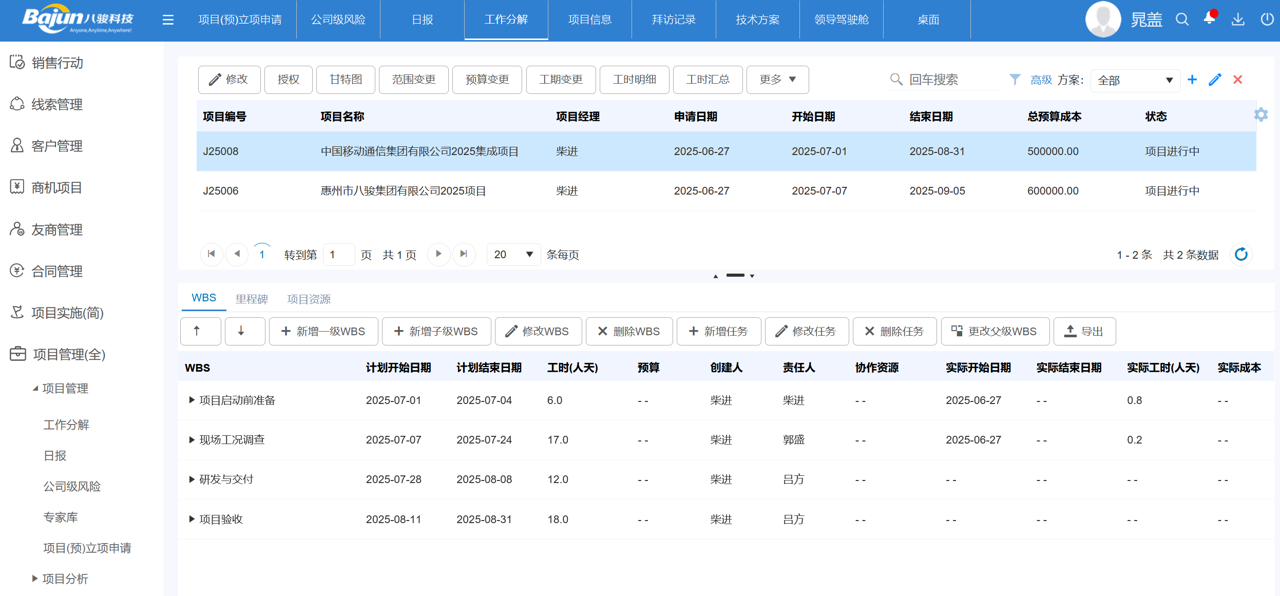Switch to the 里程碑 tab
This screenshot has width=1280, height=596.
251,299
